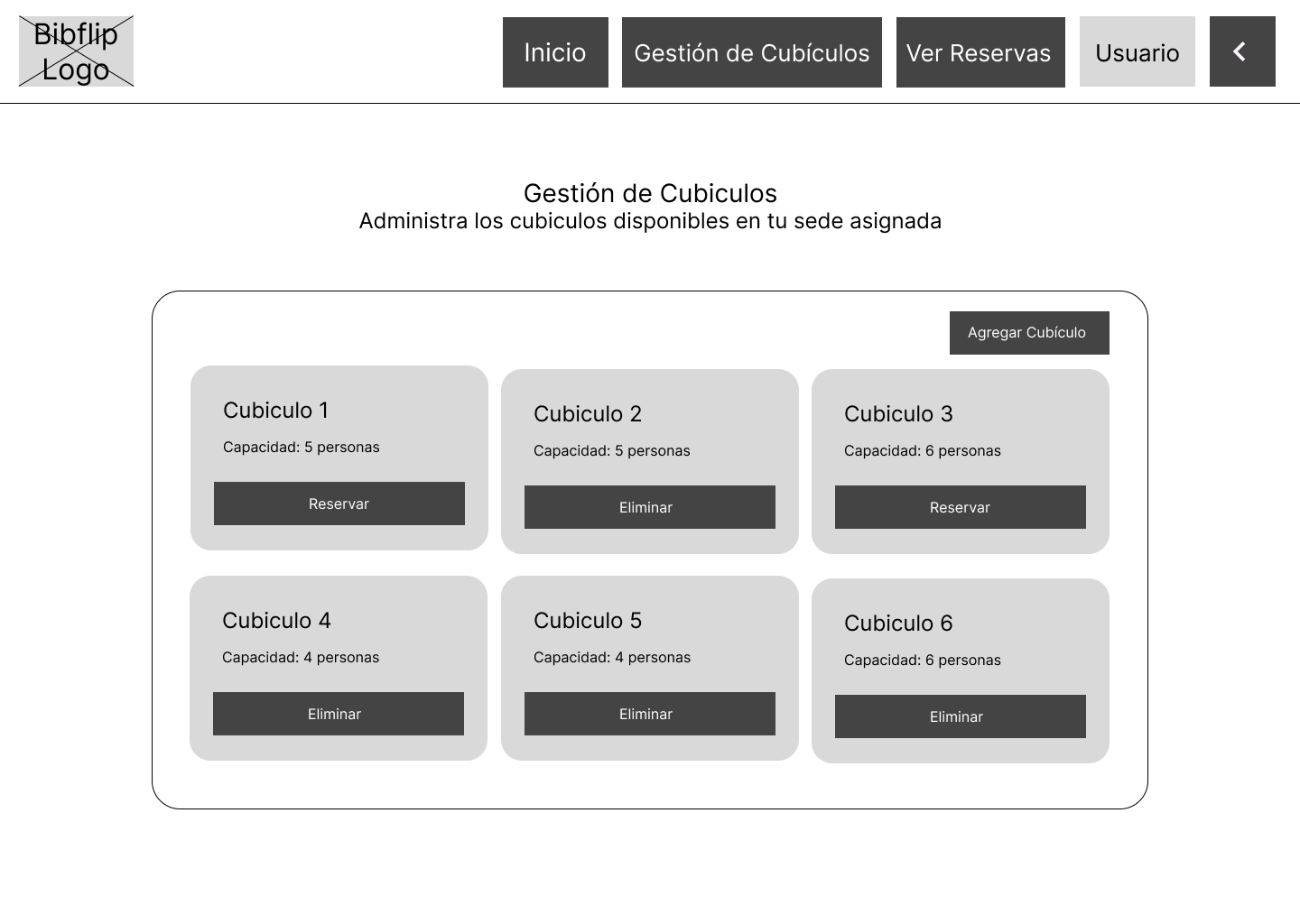This screenshot has height=924, width=1300.
Task: Click the Gestión de Cubiculos page heading
Action: [x=650, y=193]
